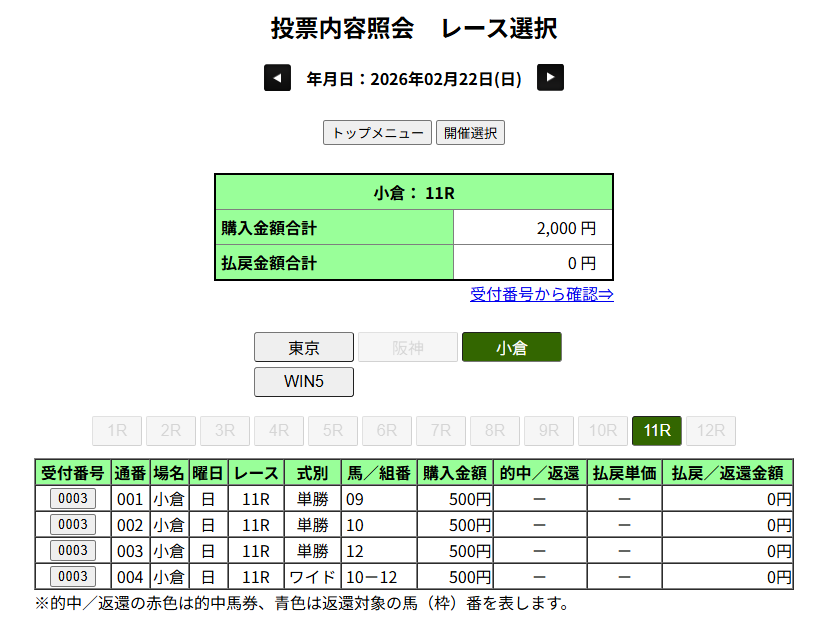Go to next date with right arrow
Screen dimensions: 823x625
click(x=550, y=78)
